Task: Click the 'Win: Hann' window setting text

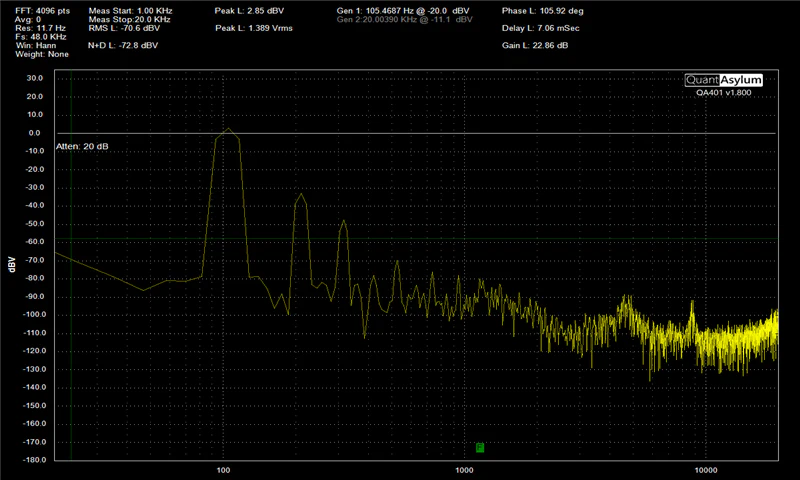Action: pyautogui.click(x=36, y=45)
